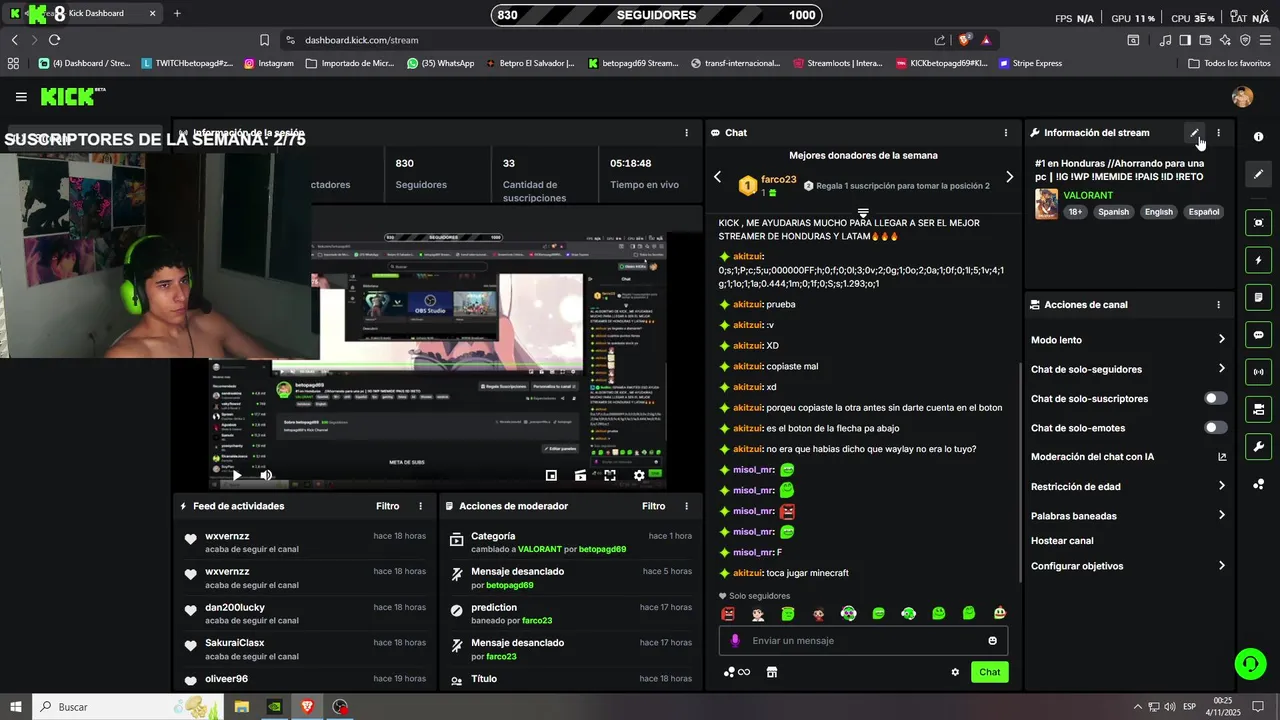Click the angry red emote

(728, 614)
